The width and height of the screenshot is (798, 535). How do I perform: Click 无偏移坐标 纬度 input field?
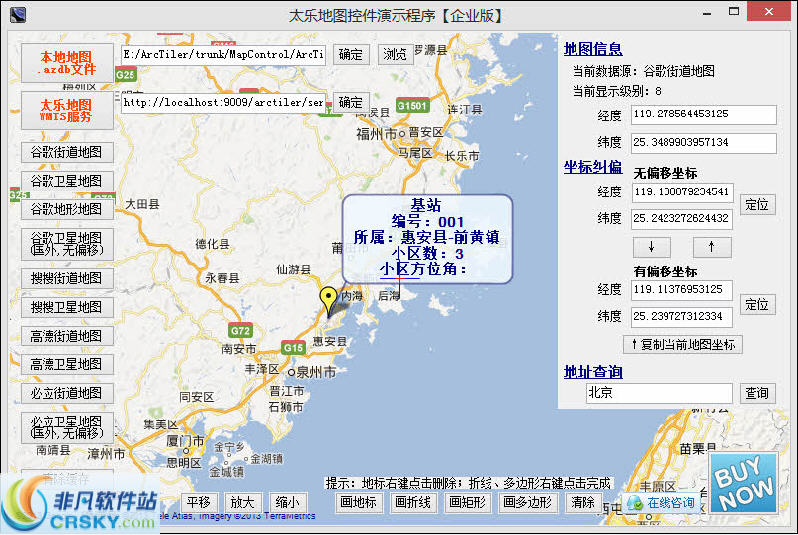click(682, 219)
